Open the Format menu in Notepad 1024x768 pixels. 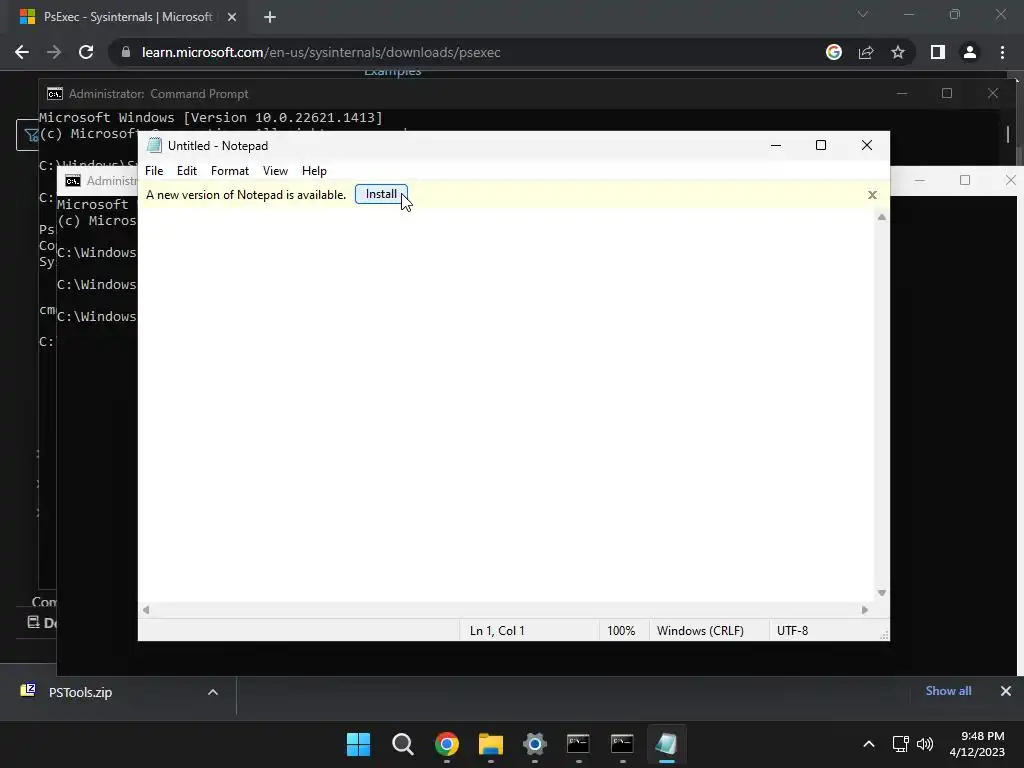(230, 170)
